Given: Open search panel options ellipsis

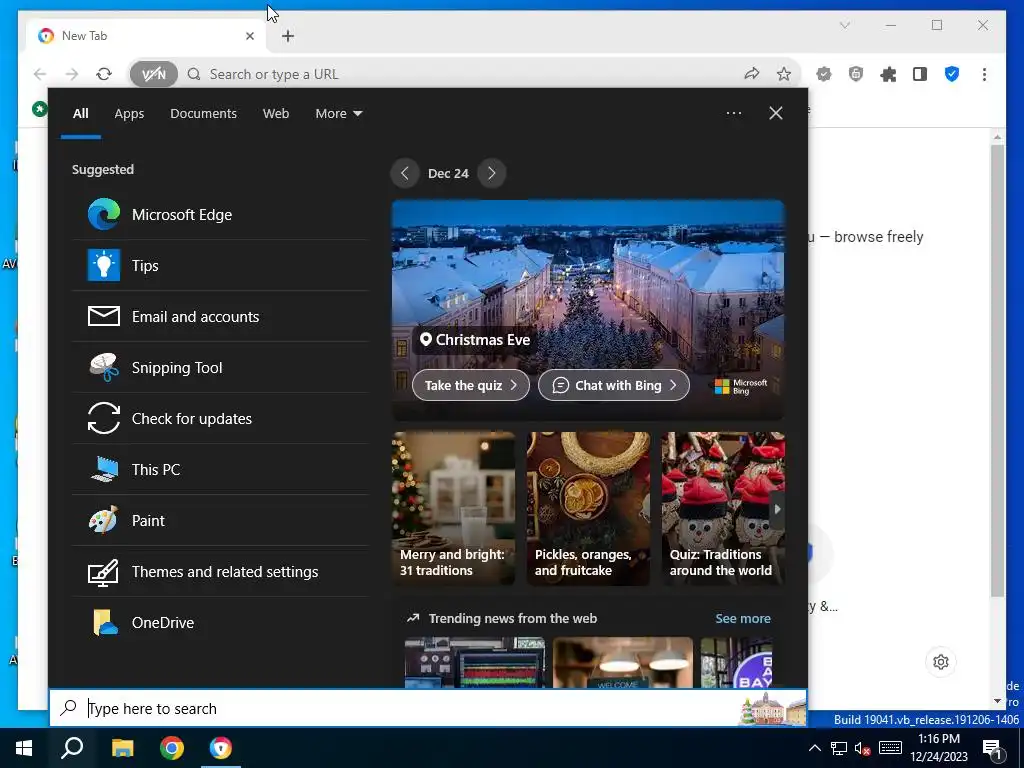Looking at the screenshot, I should point(733,113).
